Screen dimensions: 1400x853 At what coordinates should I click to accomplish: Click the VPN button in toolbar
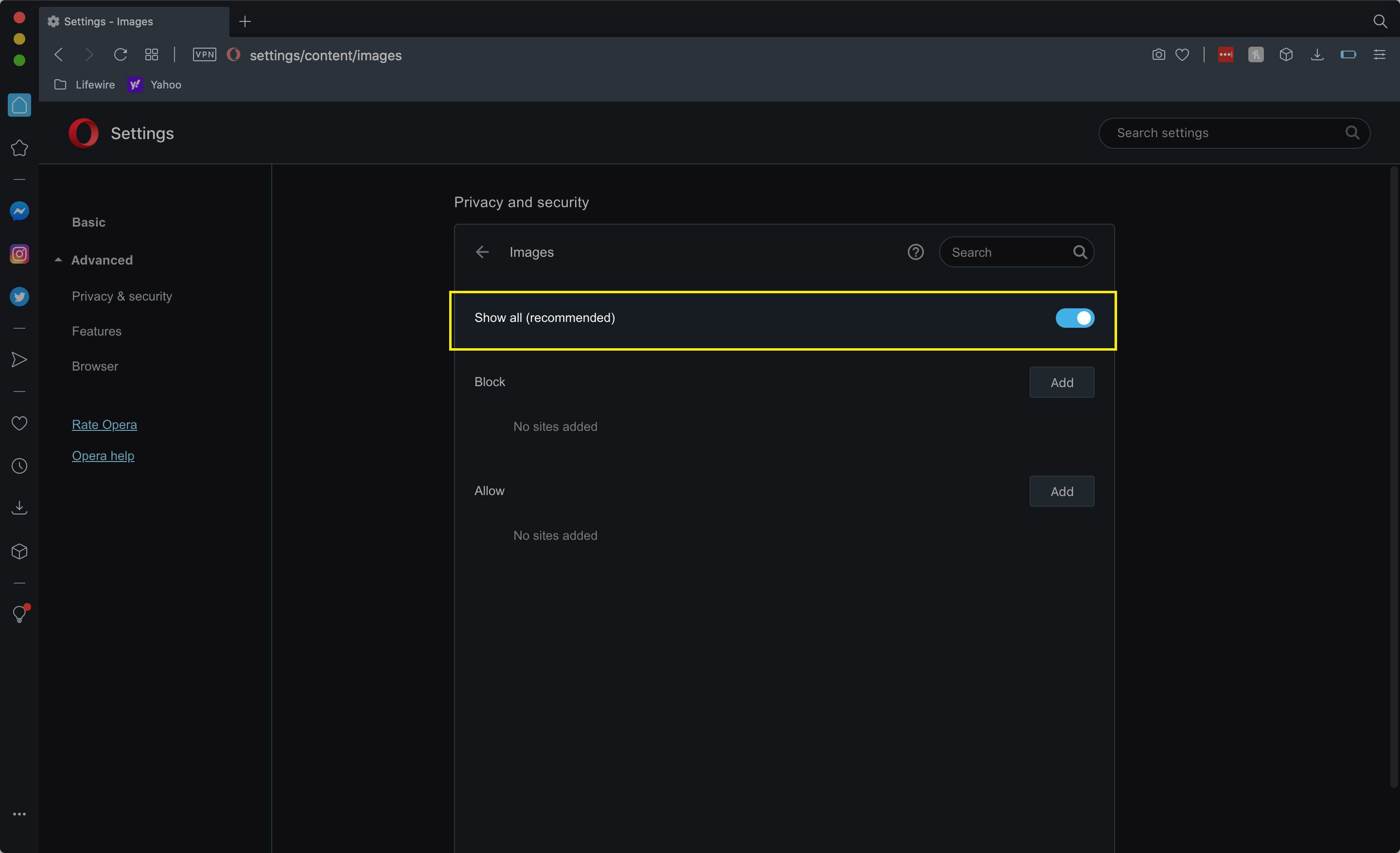(x=205, y=55)
